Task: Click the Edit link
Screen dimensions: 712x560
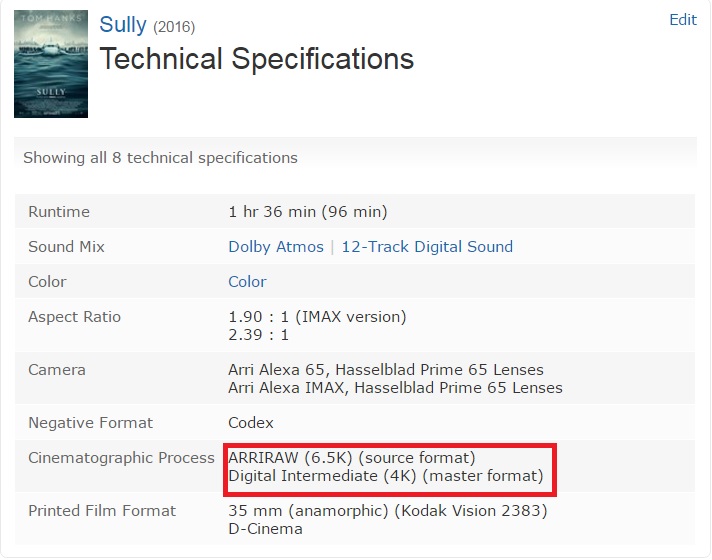Action: tap(683, 20)
